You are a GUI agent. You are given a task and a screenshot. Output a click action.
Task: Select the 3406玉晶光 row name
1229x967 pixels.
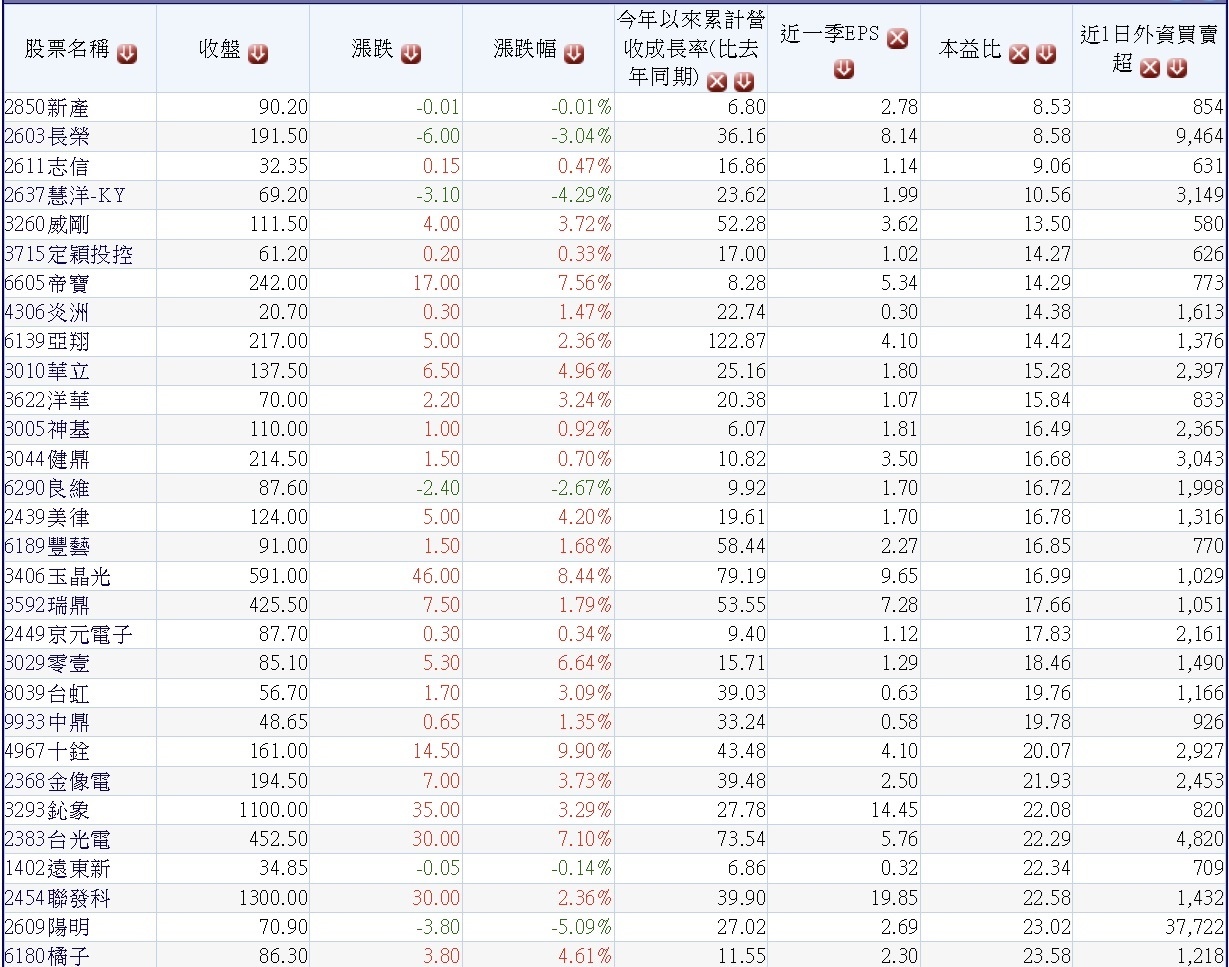(57, 577)
